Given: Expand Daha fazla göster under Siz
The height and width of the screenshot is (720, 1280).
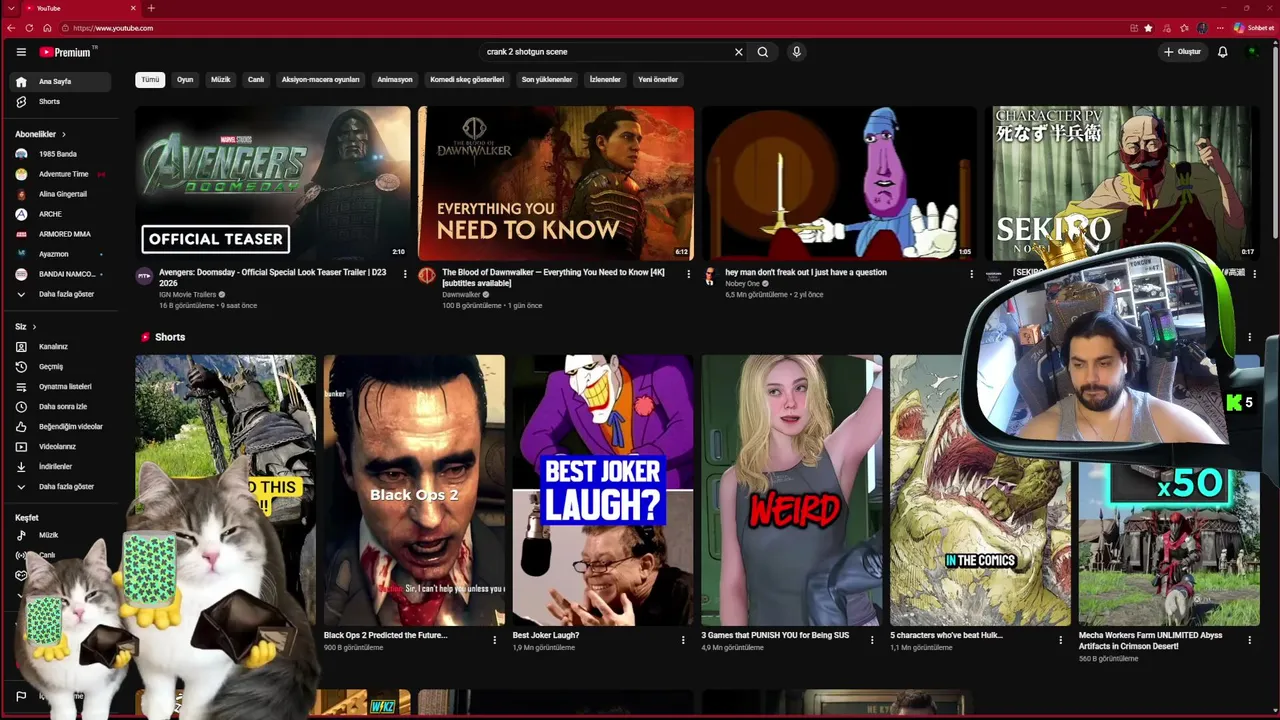Looking at the screenshot, I should (x=61, y=487).
